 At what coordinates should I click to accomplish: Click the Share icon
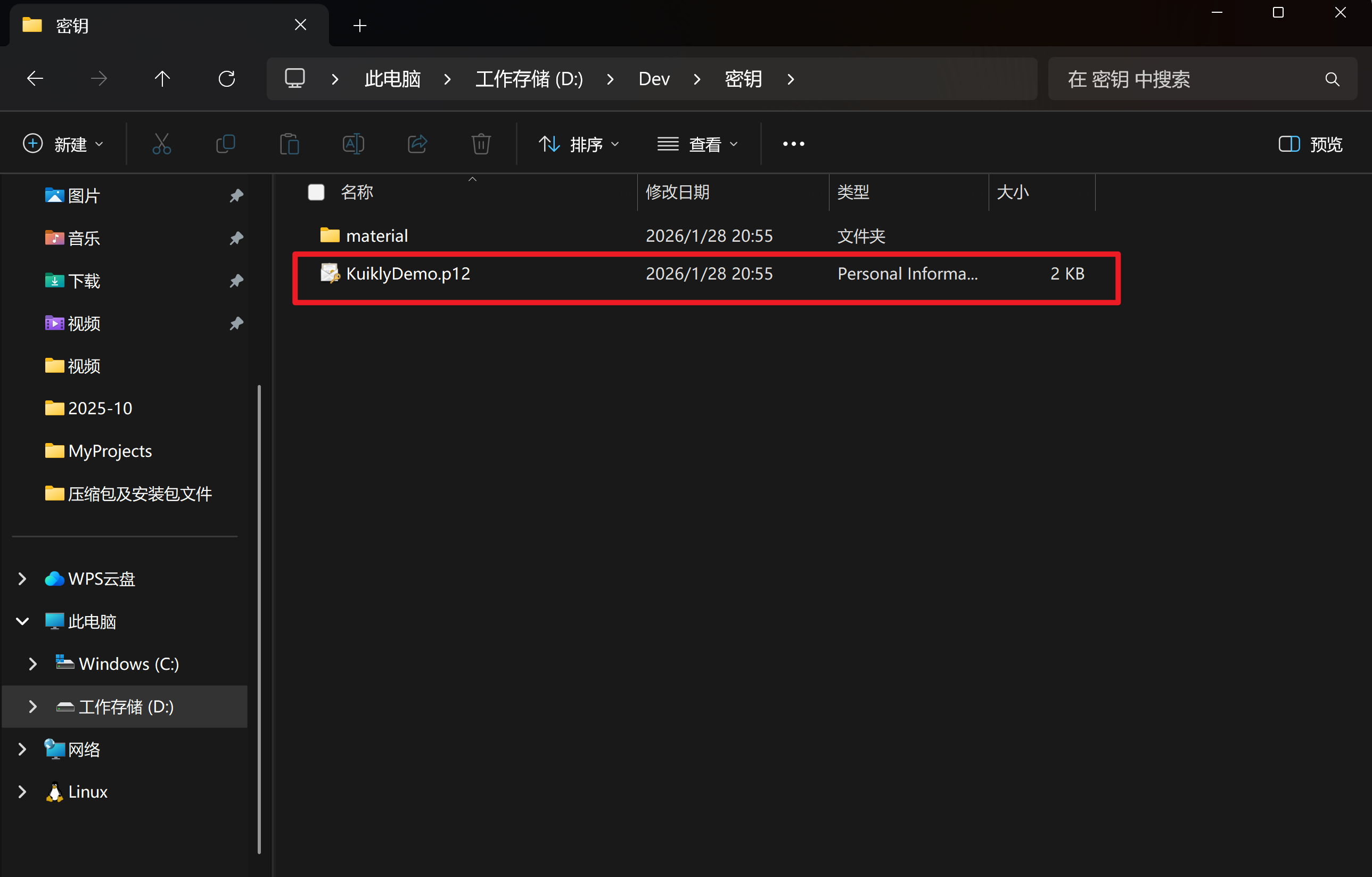click(417, 144)
